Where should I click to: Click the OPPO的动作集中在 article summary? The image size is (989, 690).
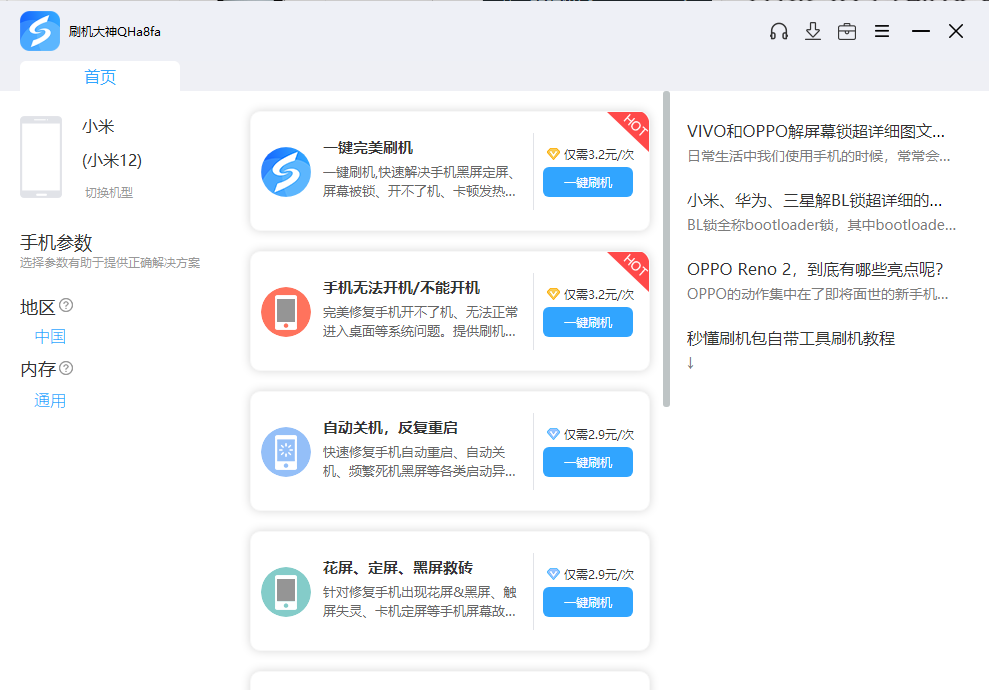pyautogui.click(x=817, y=295)
